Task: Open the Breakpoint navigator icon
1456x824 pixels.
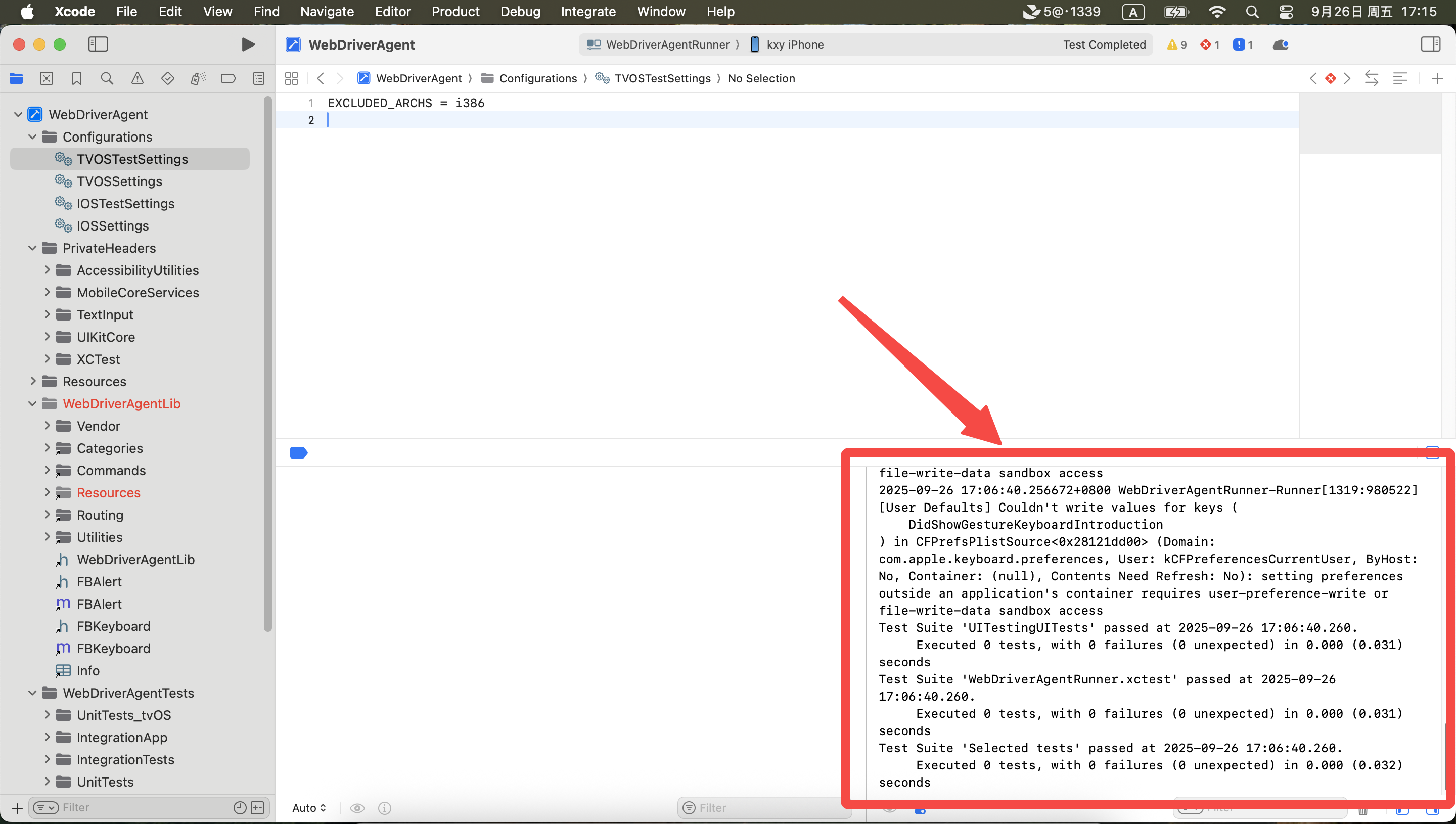Action: (x=228, y=79)
